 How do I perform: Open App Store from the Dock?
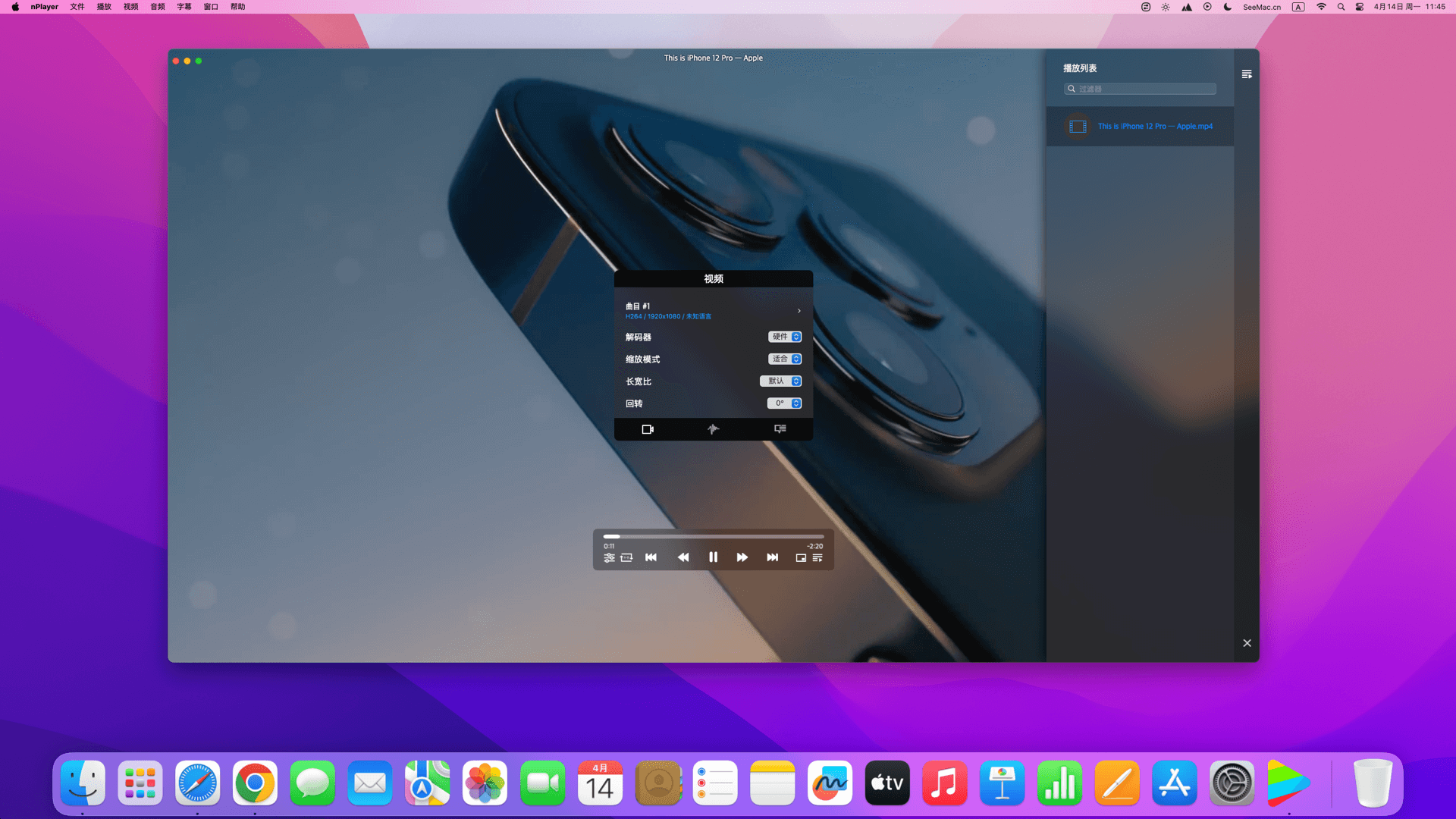pyautogui.click(x=1175, y=783)
